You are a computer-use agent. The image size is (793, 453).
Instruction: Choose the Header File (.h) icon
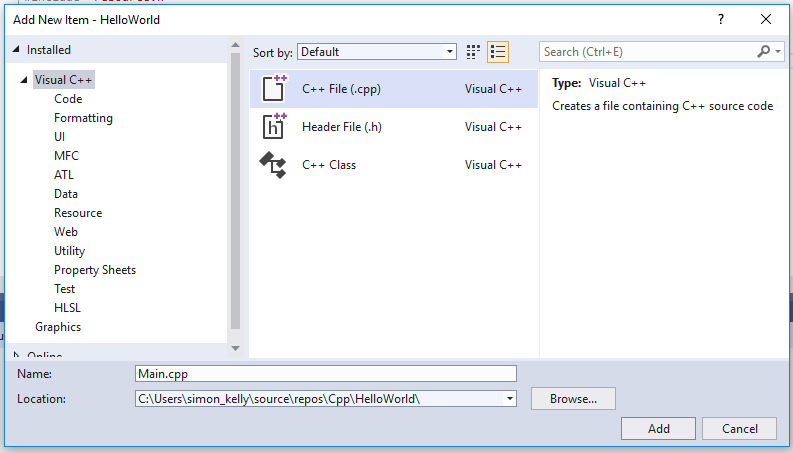274,127
